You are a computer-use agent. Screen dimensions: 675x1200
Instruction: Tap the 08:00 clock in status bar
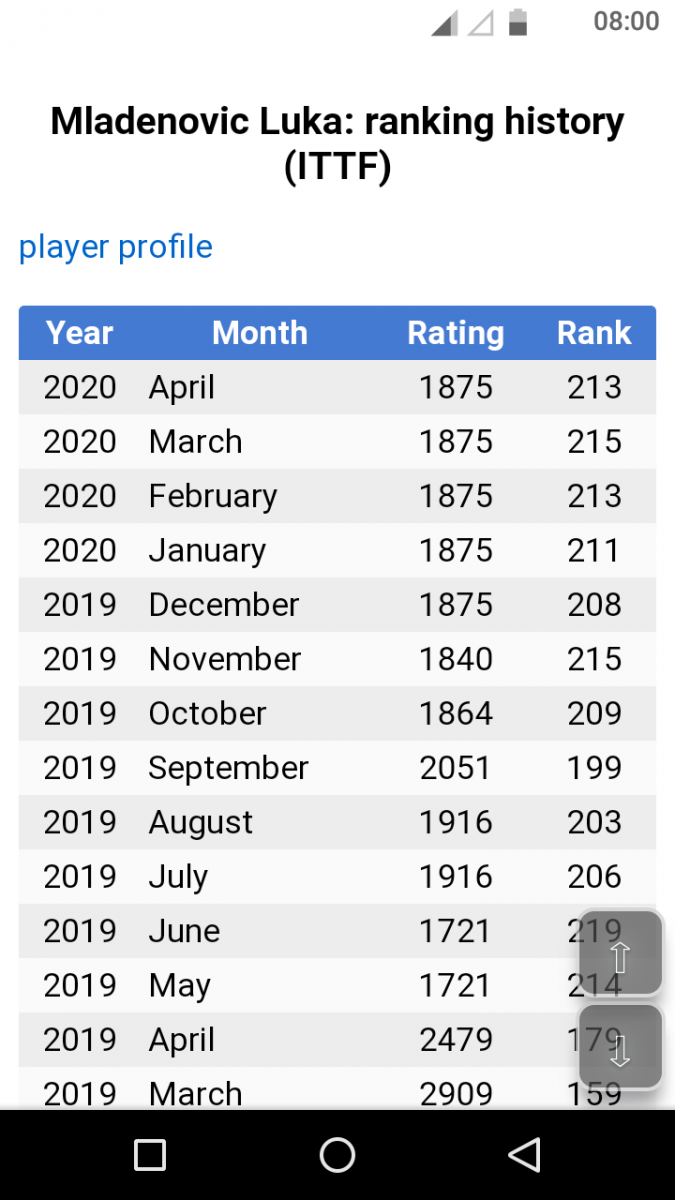coord(626,22)
